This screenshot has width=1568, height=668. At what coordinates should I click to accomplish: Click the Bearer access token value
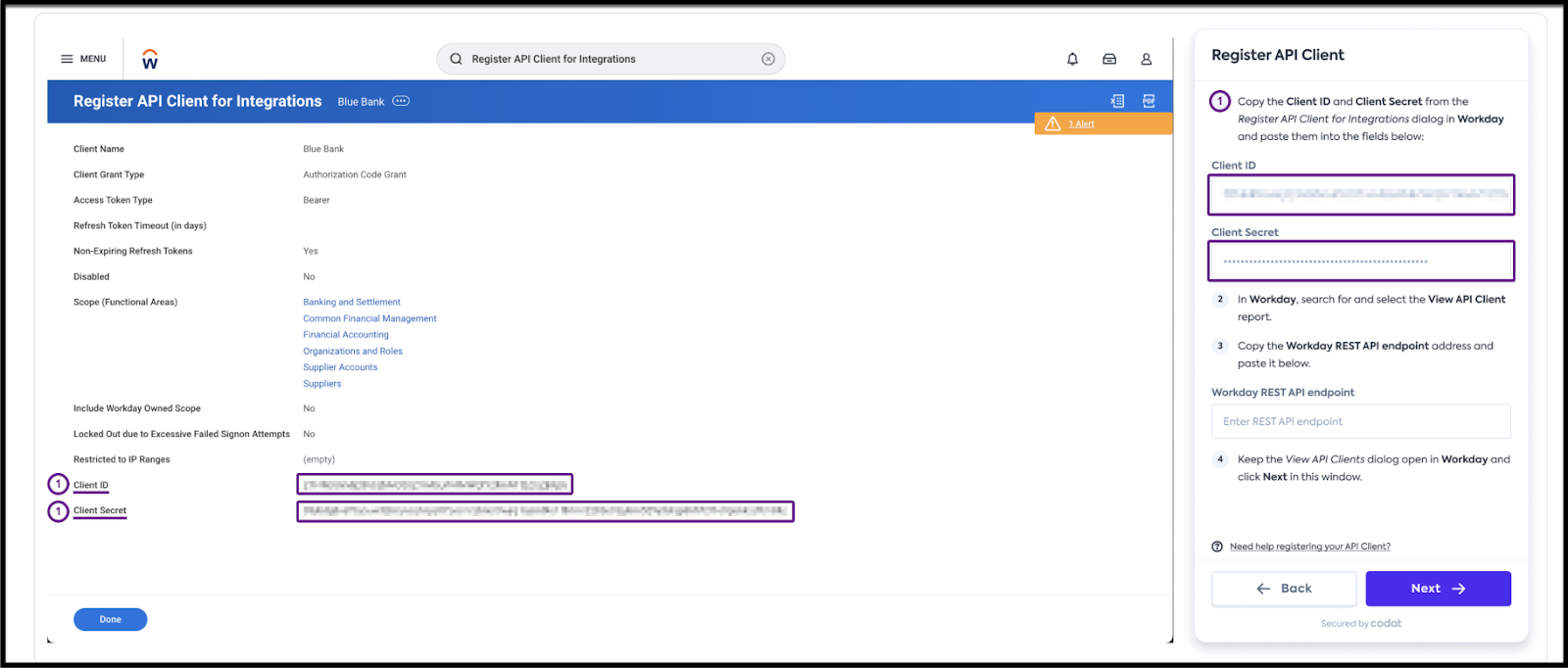pos(317,200)
